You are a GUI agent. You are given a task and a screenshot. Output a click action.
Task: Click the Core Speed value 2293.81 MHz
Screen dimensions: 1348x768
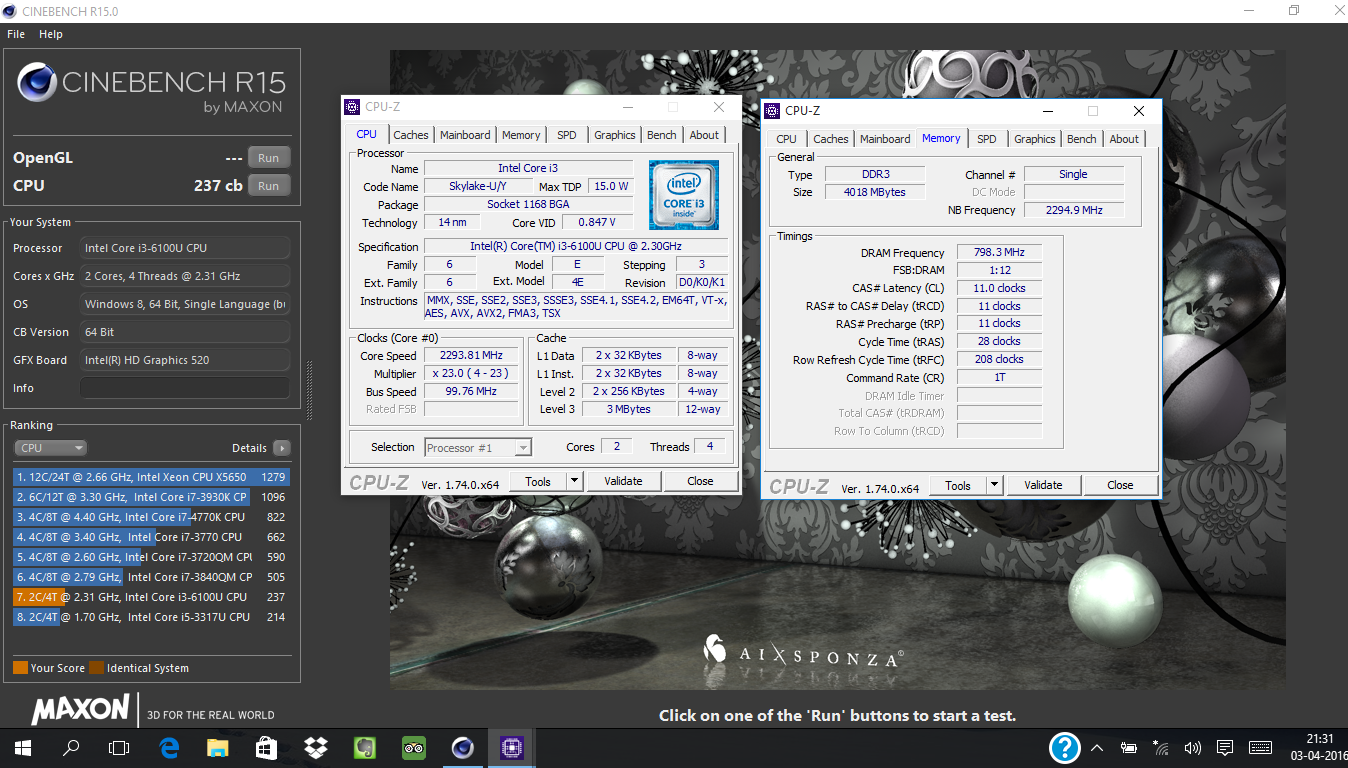(x=472, y=355)
